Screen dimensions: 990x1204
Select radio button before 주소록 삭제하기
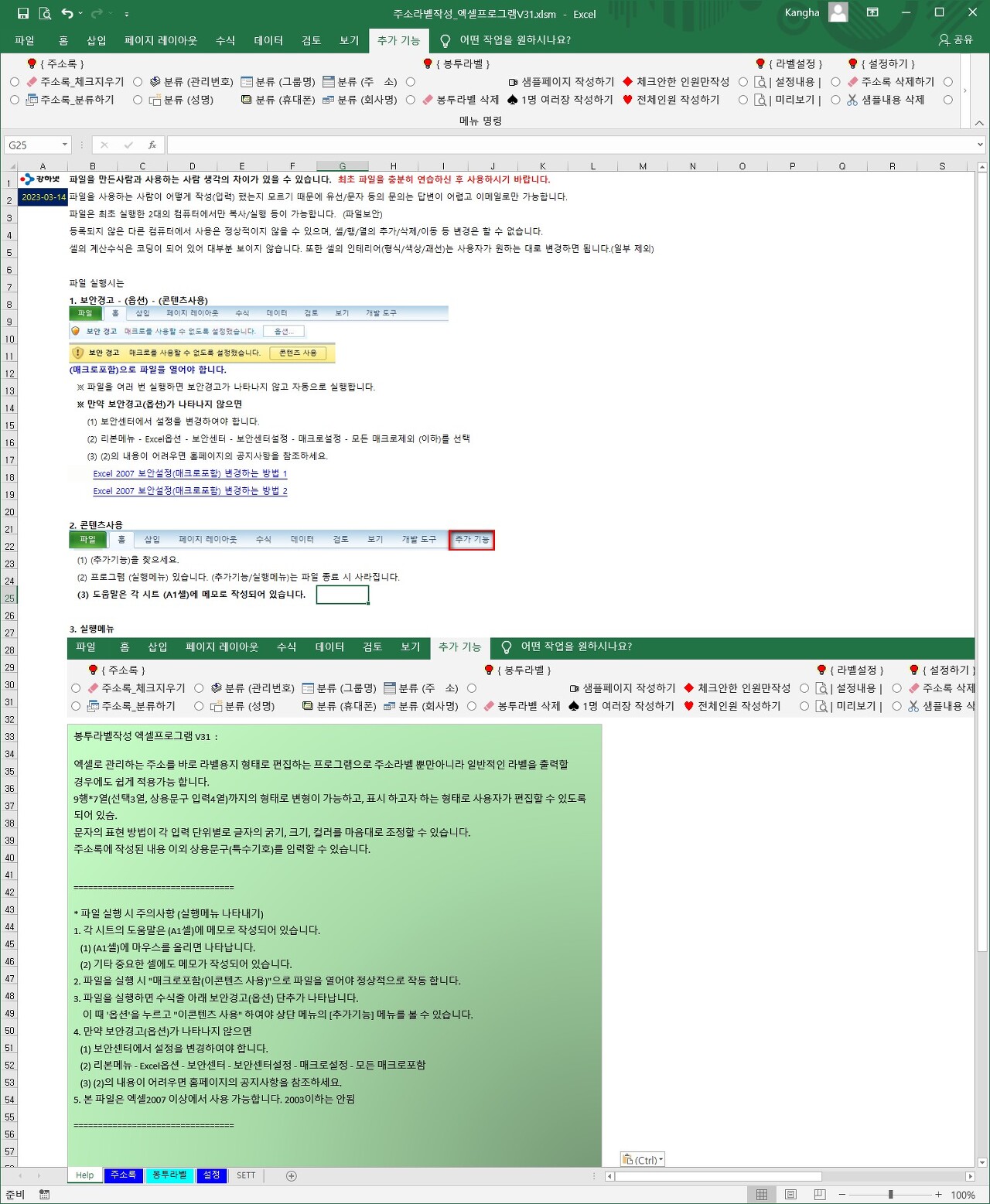tap(835, 81)
